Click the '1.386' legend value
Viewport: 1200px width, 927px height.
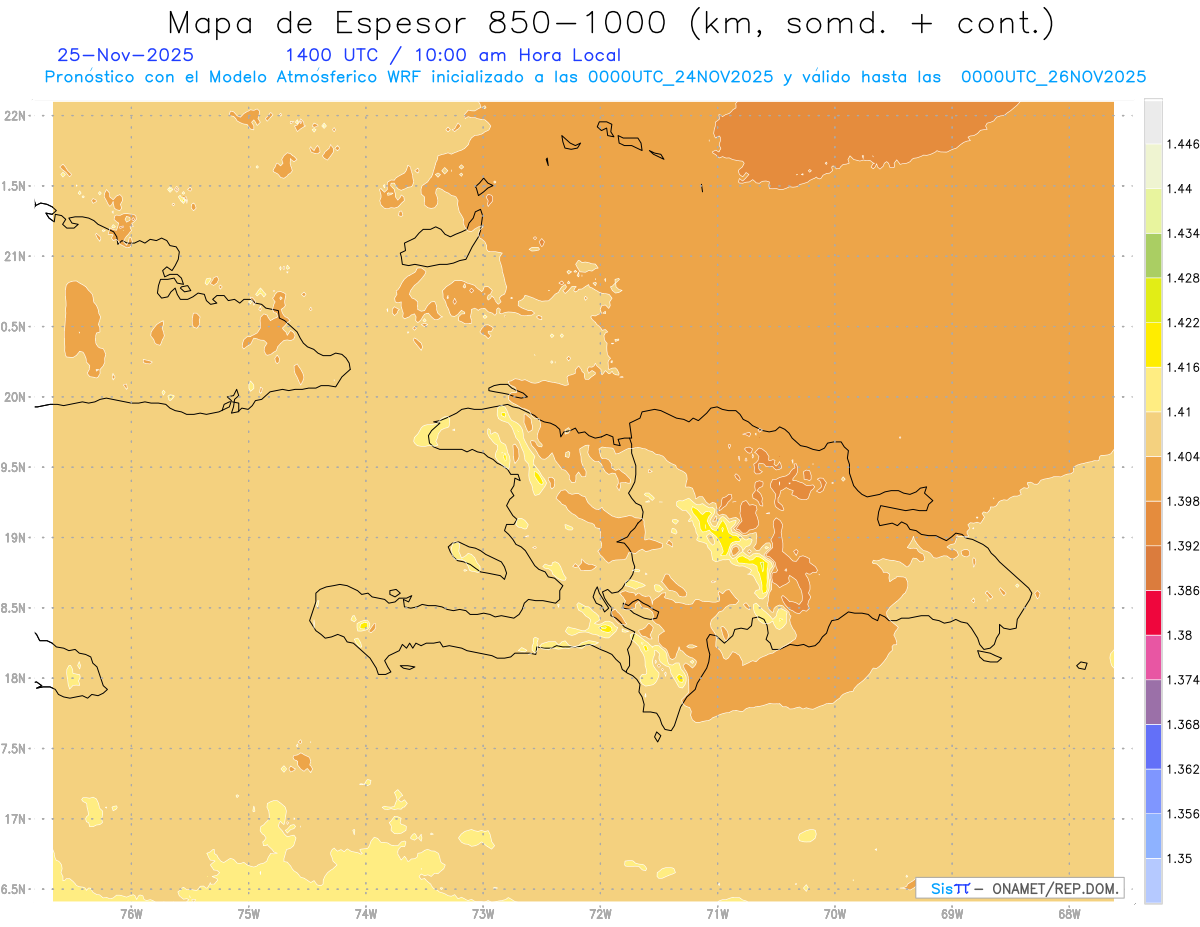1183,591
